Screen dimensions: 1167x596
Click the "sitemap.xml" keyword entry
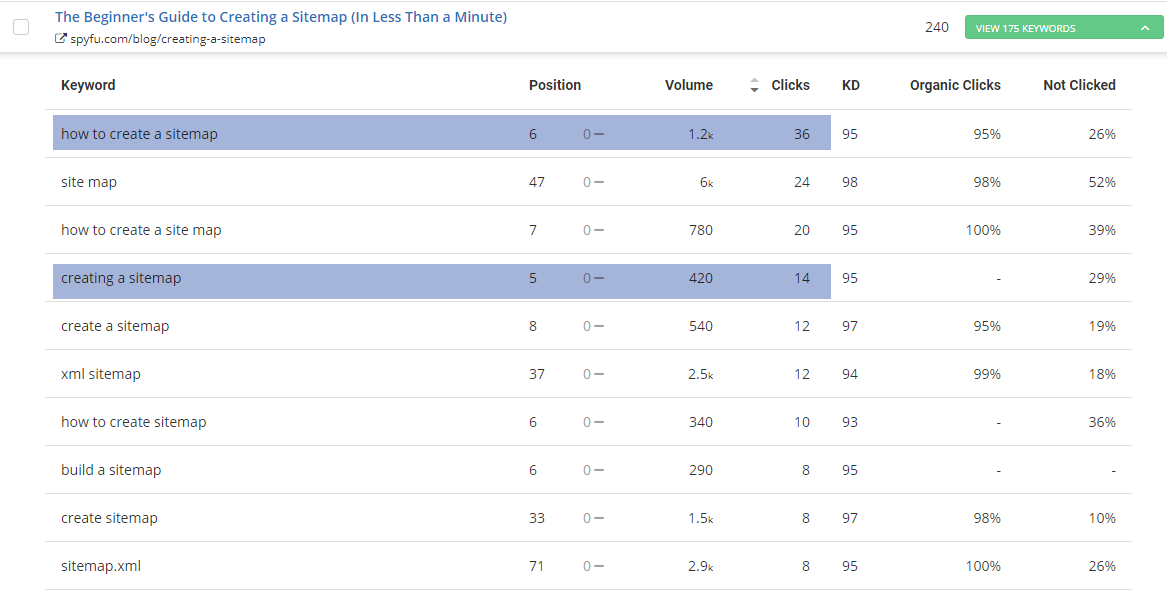pos(101,566)
